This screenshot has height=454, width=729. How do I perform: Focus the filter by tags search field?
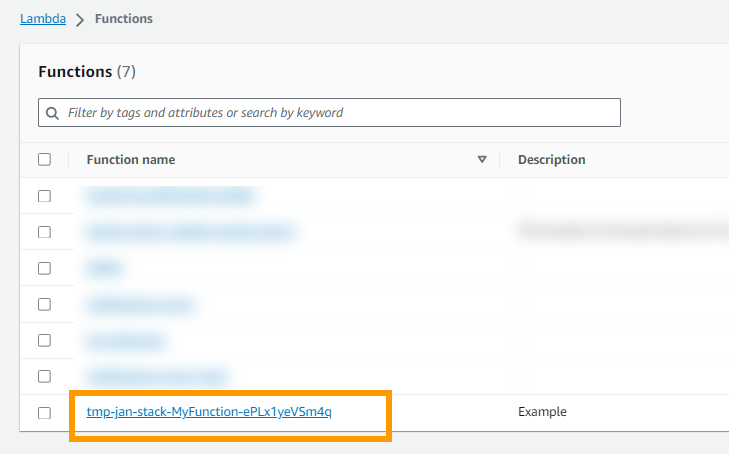[x=329, y=112]
